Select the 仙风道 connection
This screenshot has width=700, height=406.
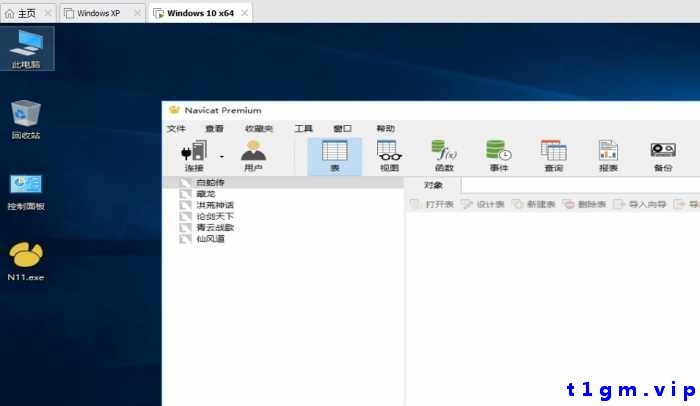click(210, 239)
